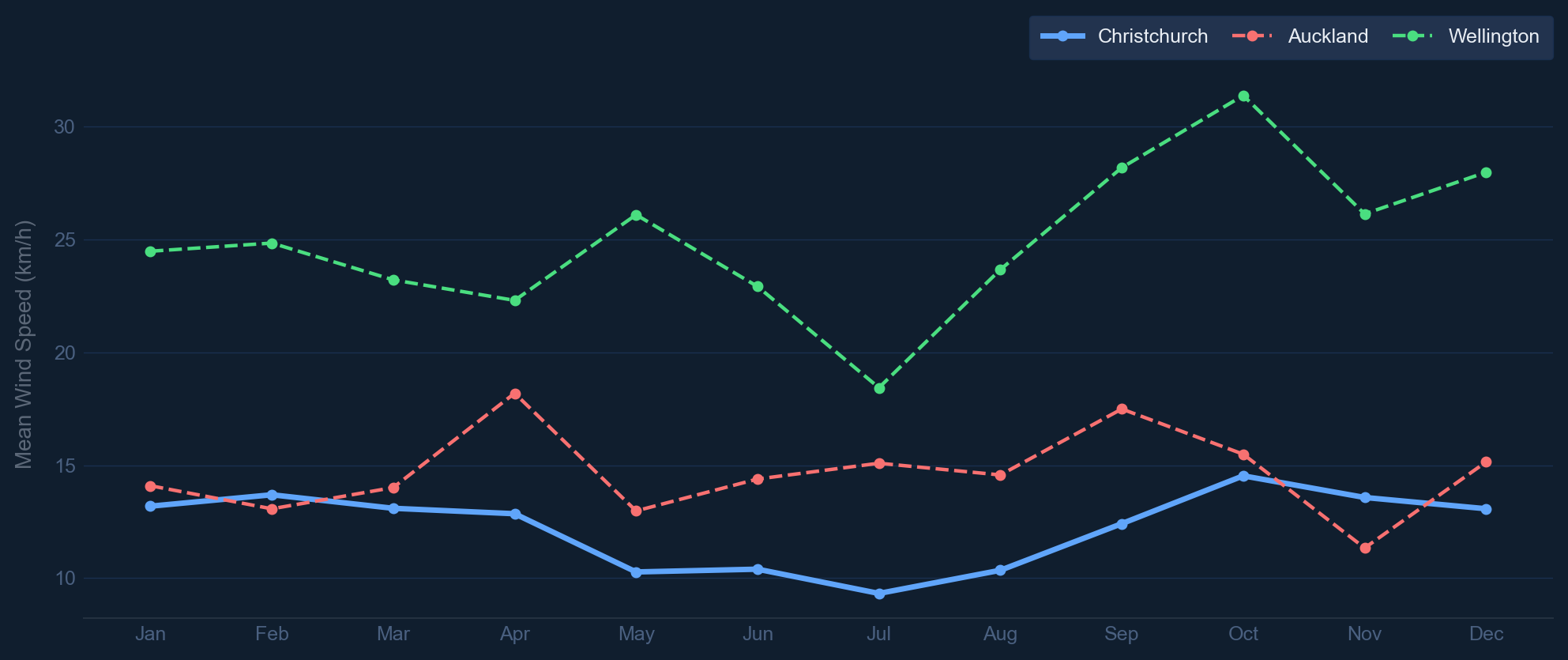Select Auckland's November lowest data point
The height and width of the screenshot is (660, 1568).
1365,548
